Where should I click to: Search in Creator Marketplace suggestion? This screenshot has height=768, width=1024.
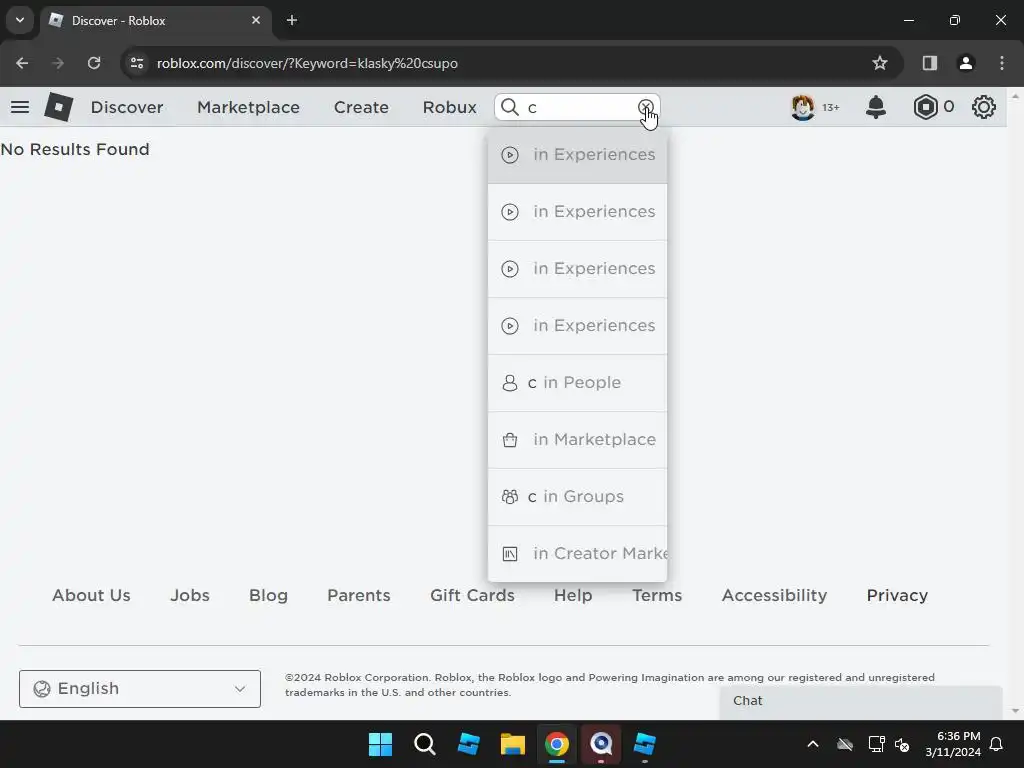pos(577,553)
